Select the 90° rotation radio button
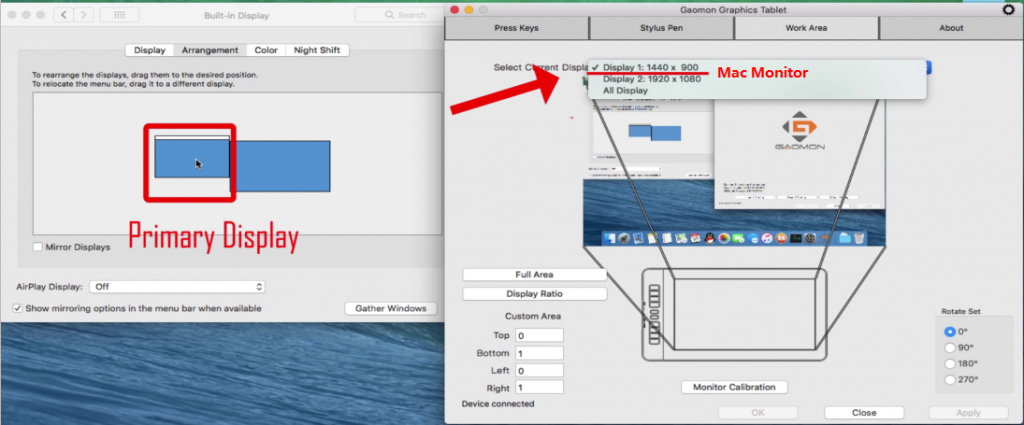1024x425 pixels. coord(950,348)
